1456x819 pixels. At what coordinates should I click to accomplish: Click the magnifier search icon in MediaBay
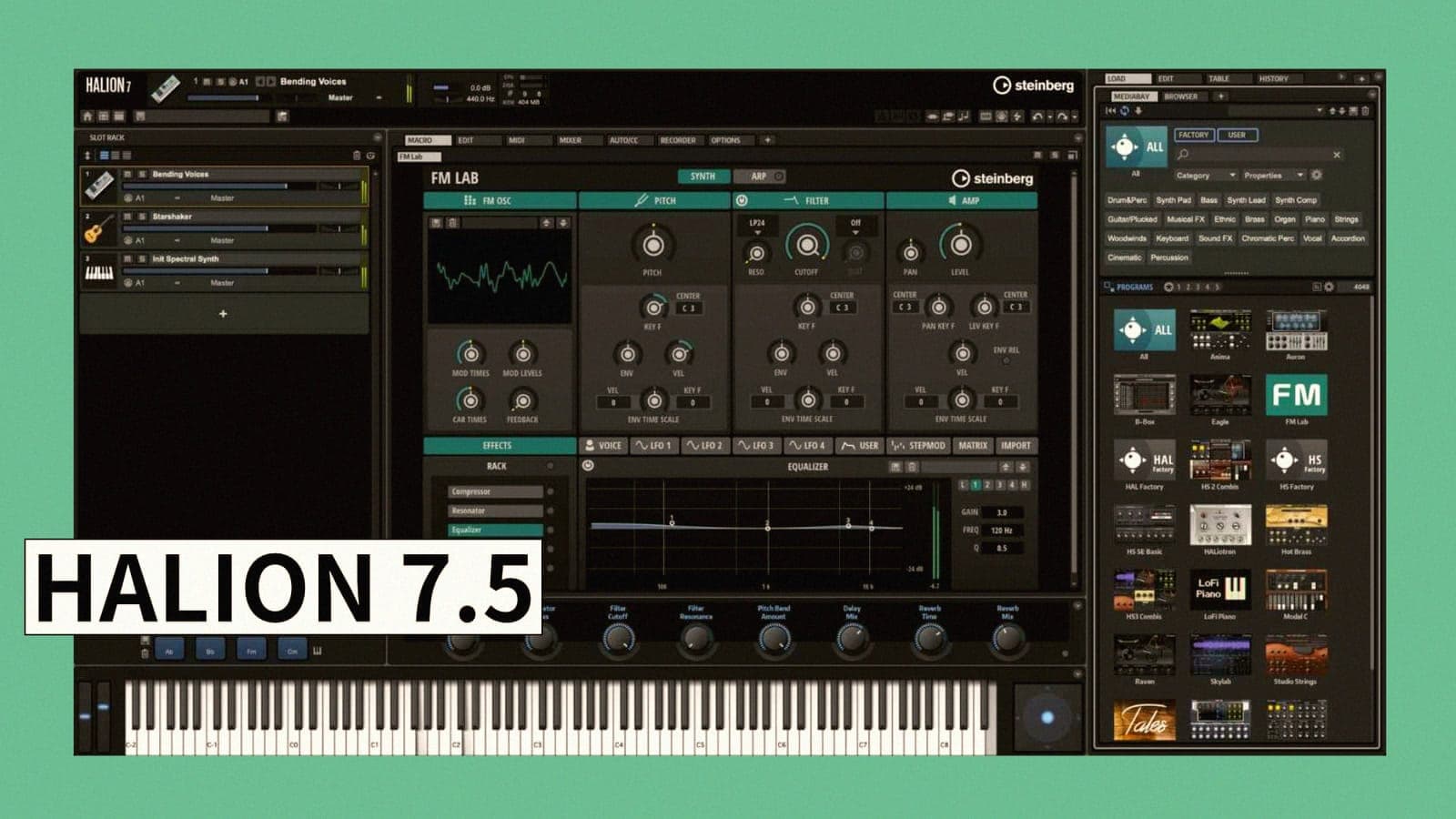1183,156
